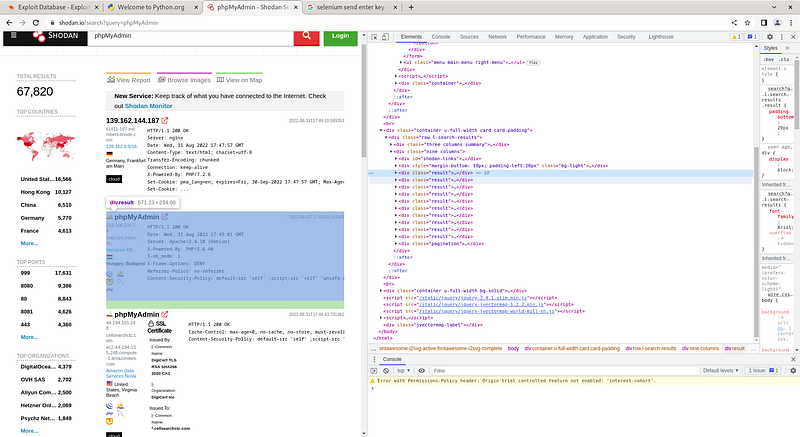Click the green Login button
Screen dimensions: 800x437
[x=340, y=37]
